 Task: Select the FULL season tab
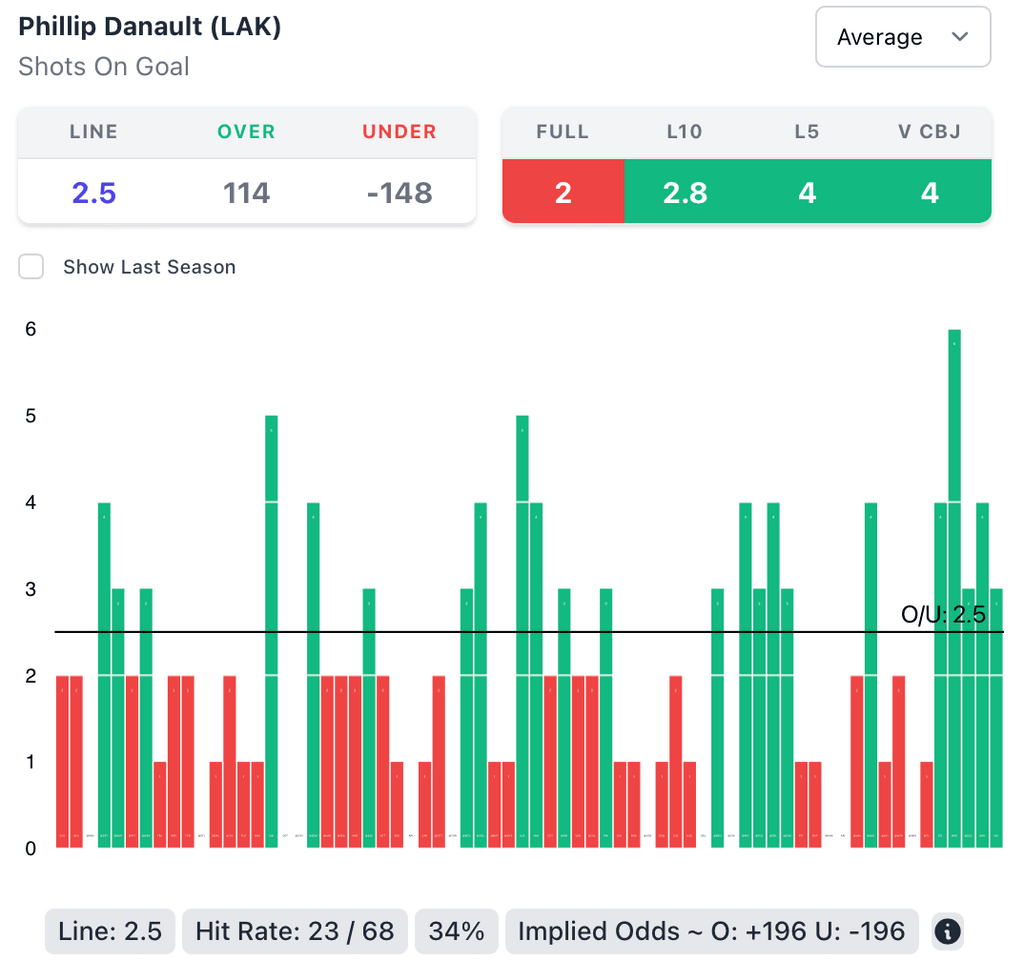[562, 132]
